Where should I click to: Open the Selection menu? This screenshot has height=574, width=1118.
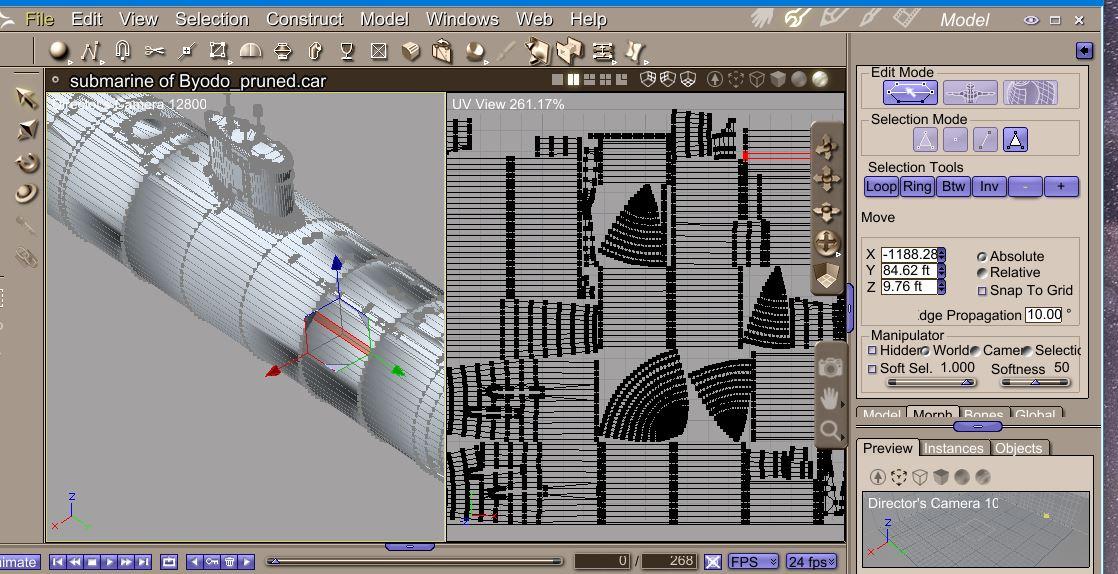click(x=212, y=19)
